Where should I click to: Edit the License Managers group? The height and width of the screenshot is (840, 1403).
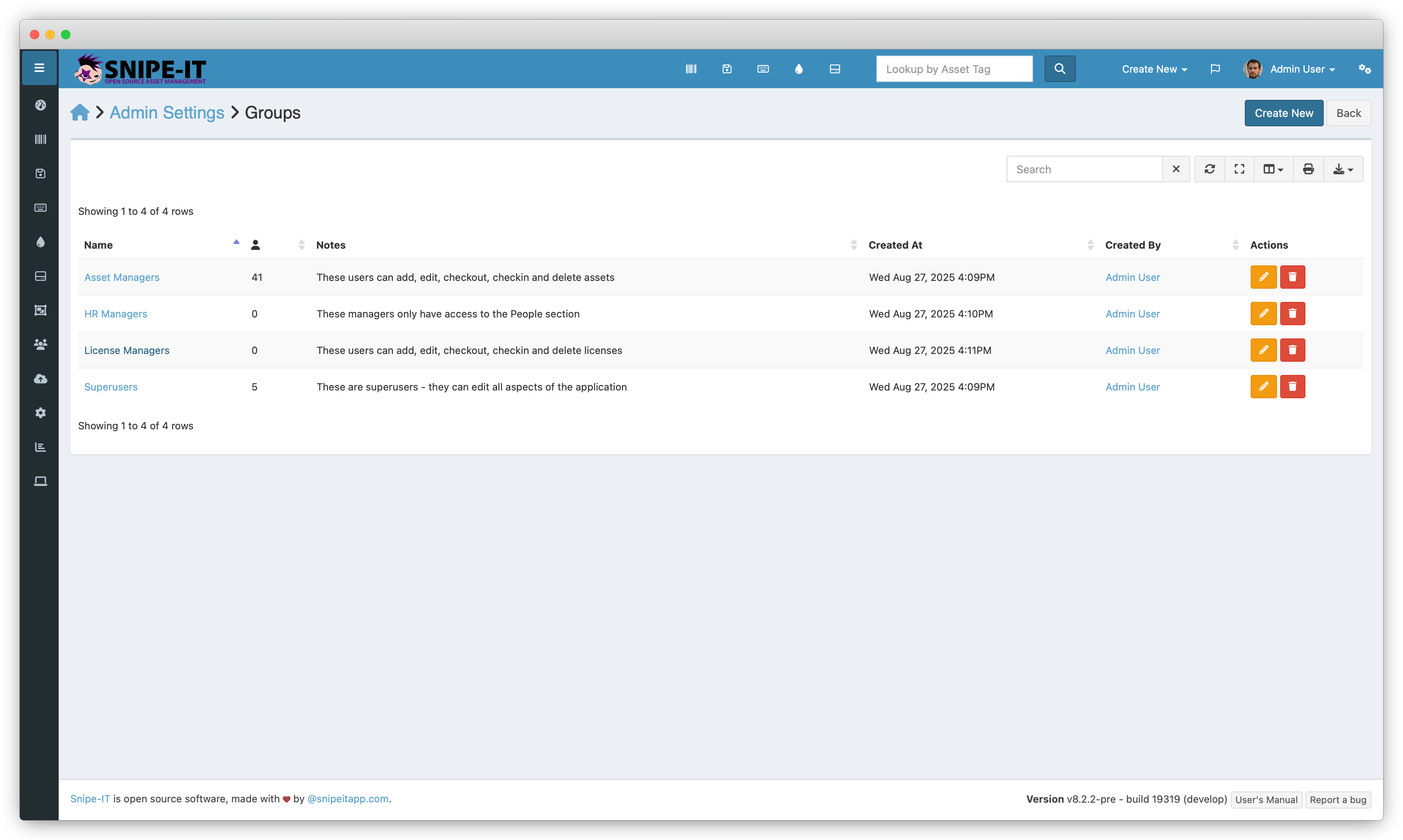tap(1264, 350)
